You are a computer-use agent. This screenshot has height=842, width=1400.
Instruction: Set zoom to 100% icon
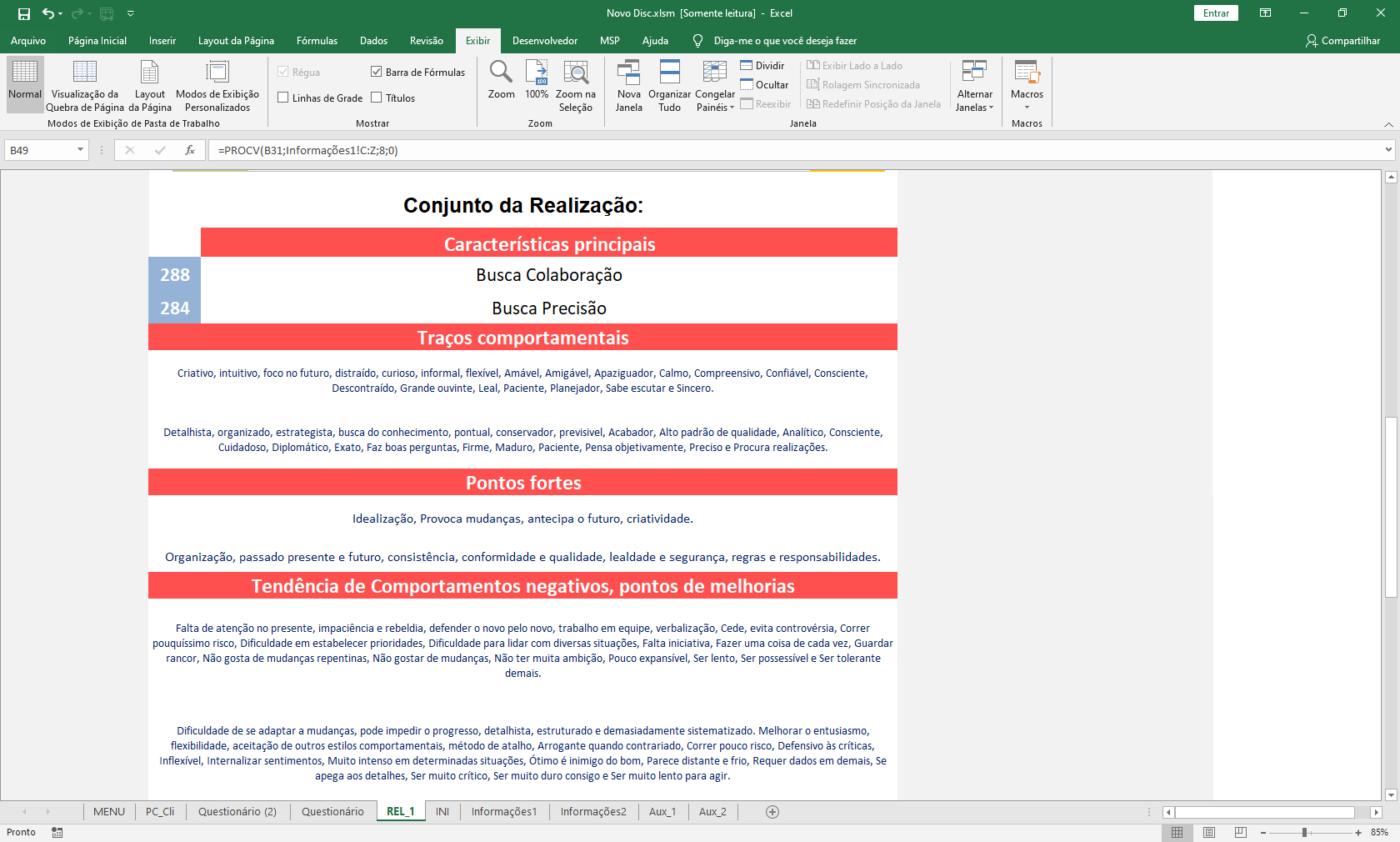(x=537, y=71)
